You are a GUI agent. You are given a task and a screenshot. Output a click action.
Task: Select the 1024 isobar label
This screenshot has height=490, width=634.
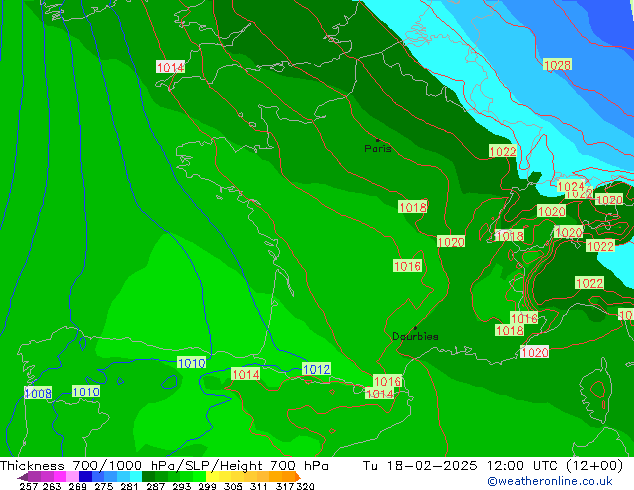point(571,186)
